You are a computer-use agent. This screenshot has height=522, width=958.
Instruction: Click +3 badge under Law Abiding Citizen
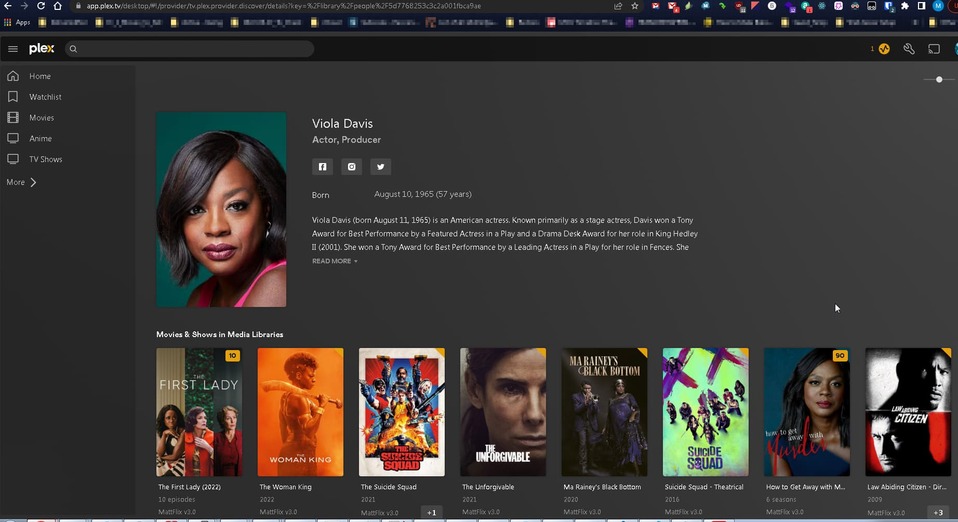click(x=938, y=512)
